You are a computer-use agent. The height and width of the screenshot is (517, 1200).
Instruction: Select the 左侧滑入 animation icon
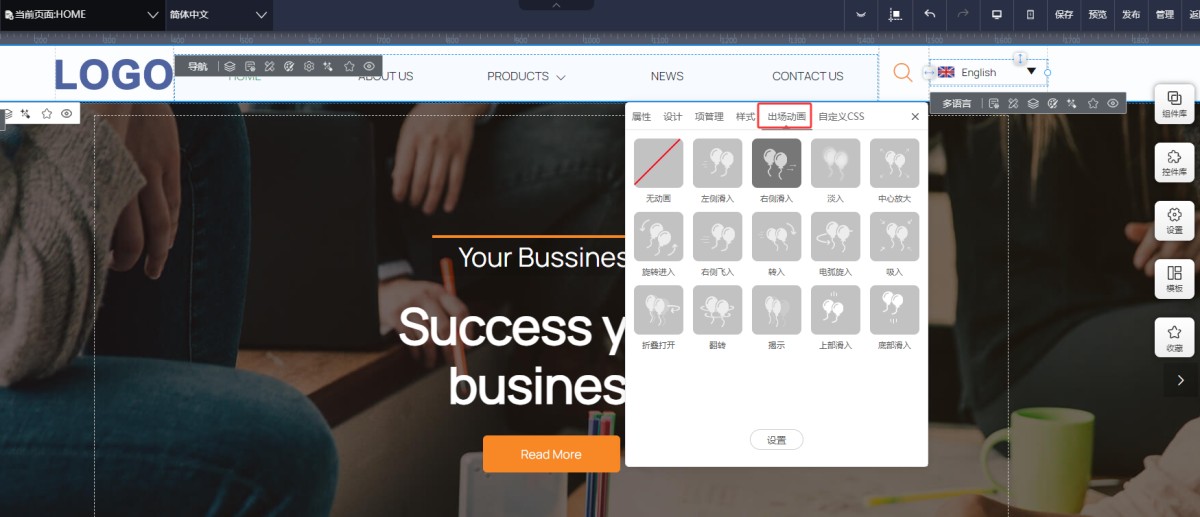(717, 163)
